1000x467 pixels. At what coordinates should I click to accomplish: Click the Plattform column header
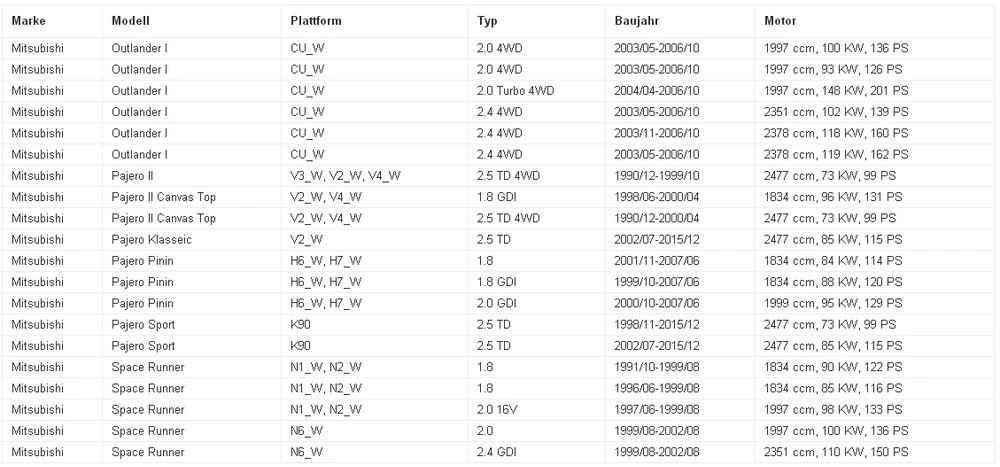[374, 21]
